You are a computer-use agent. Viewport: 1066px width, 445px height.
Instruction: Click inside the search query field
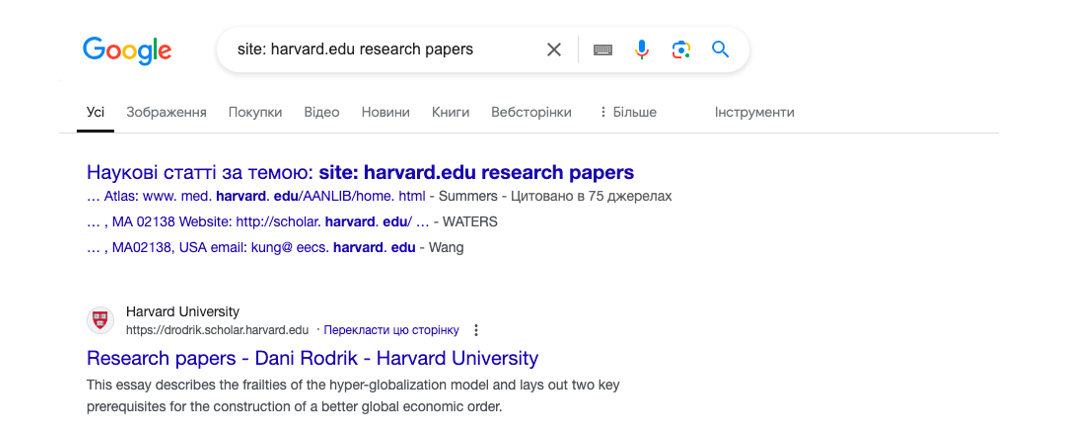(x=381, y=50)
